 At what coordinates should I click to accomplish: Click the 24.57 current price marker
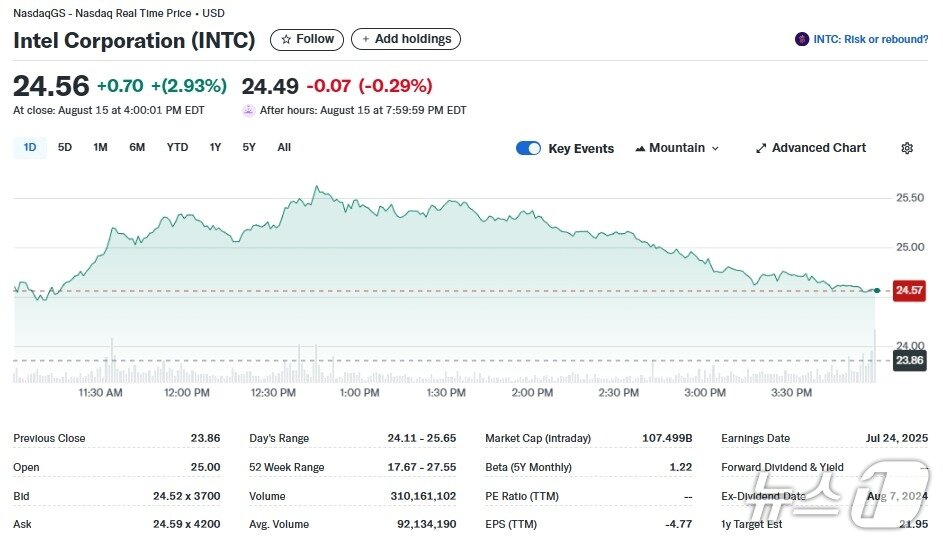click(x=908, y=290)
